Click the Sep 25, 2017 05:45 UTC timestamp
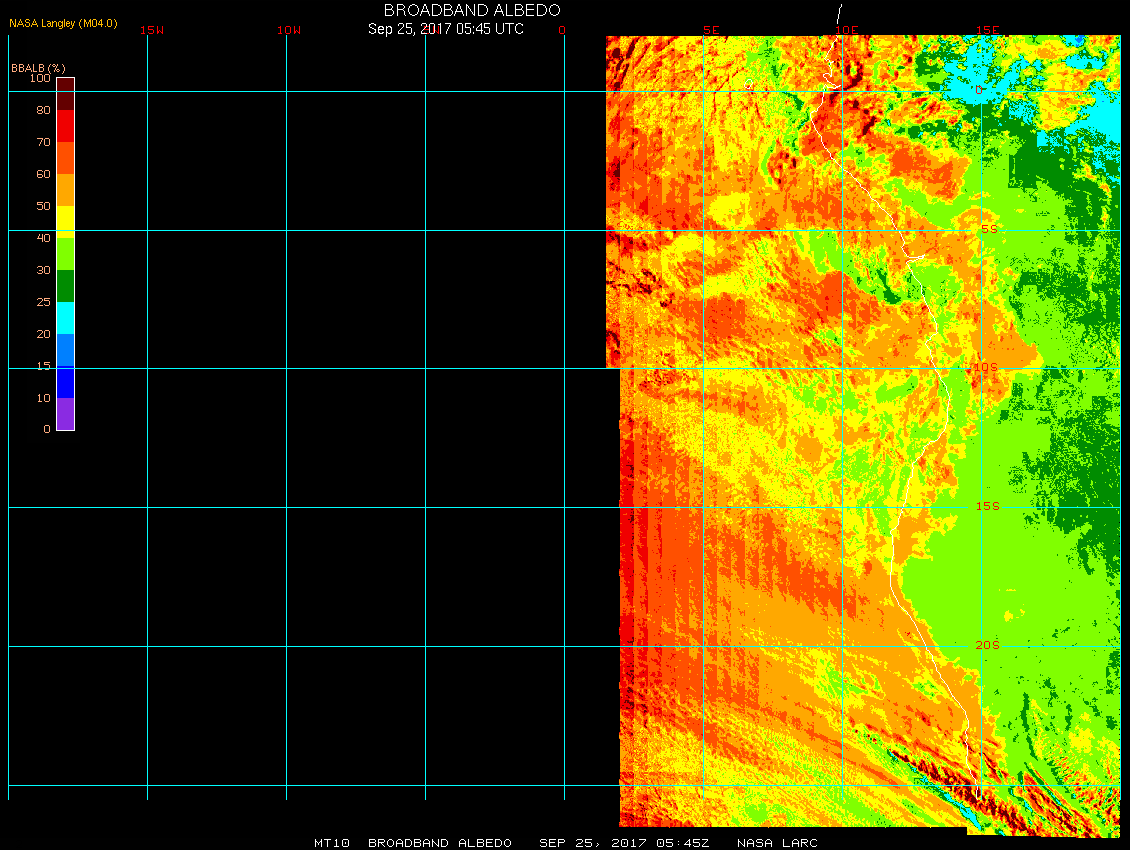This screenshot has width=1130, height=850. click(446, 29)
